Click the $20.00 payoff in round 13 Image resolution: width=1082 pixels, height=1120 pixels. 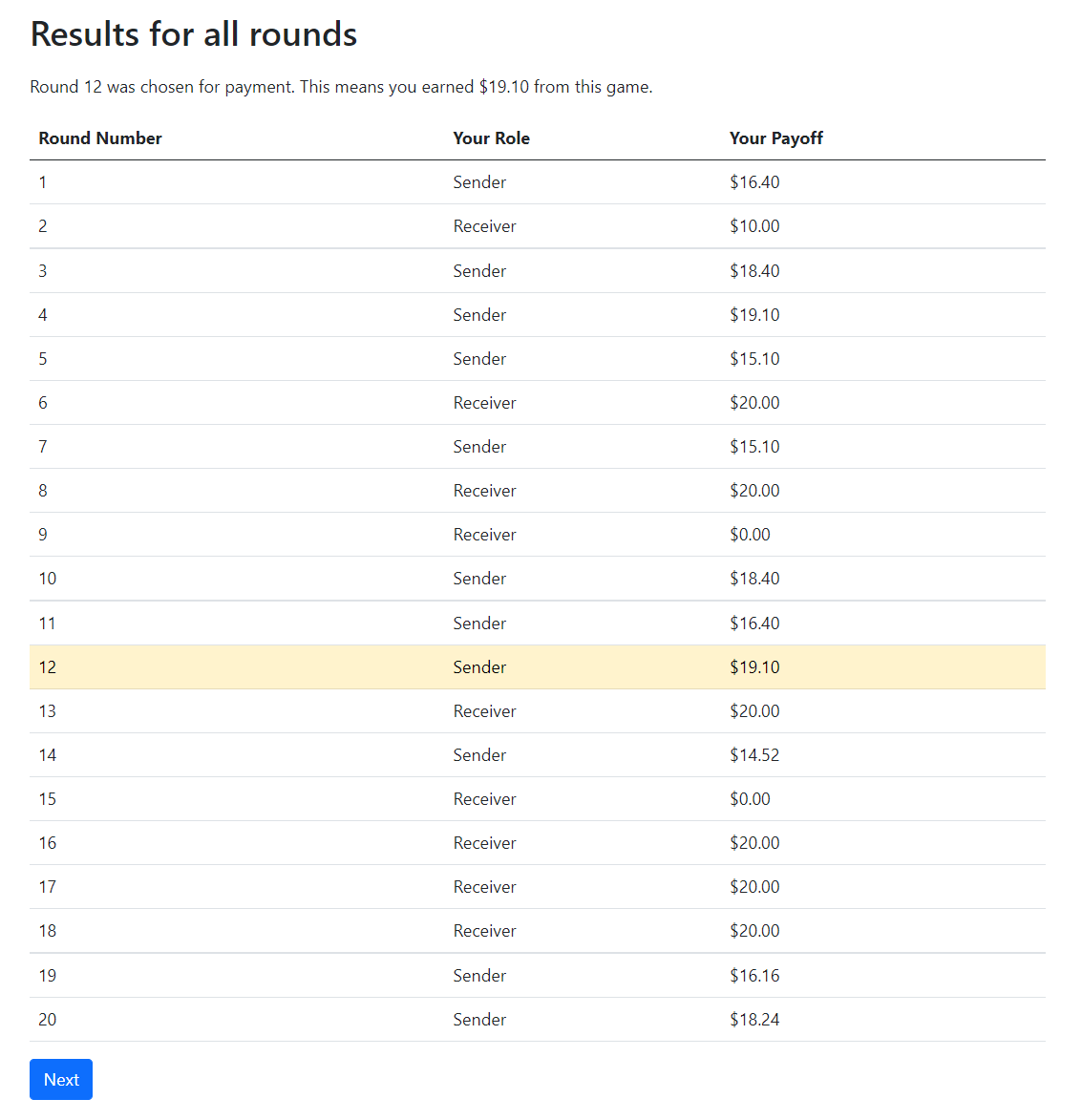pyautogui.click(x=754, y=711)
